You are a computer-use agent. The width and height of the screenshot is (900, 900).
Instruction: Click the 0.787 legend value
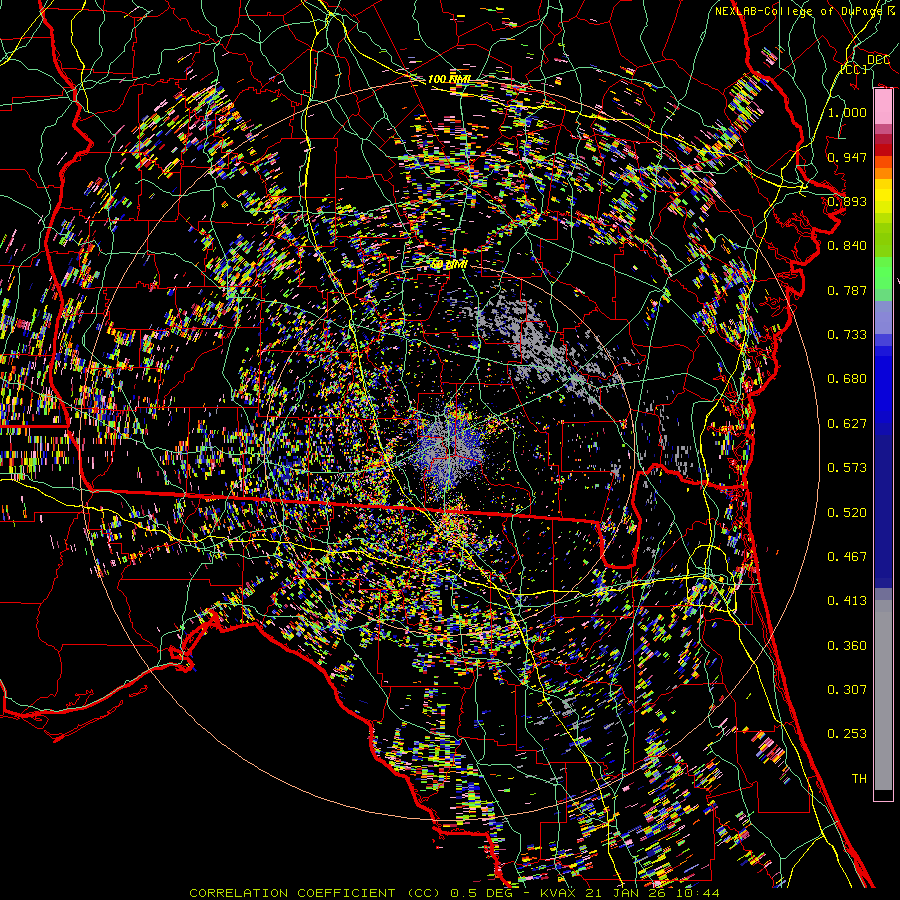coord(847,290)
